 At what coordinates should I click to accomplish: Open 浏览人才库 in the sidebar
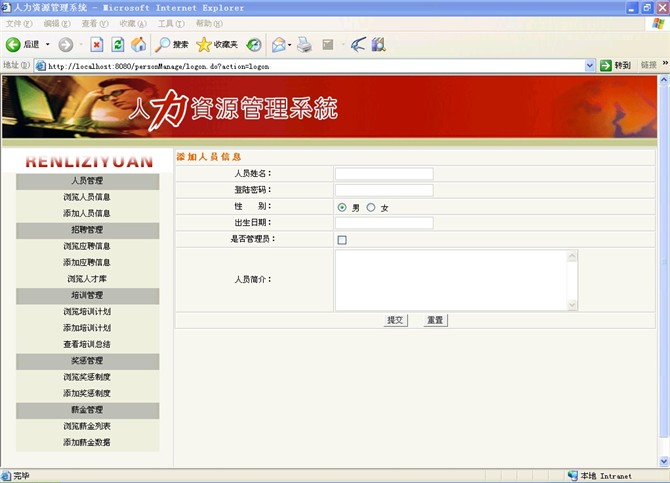click(87, 279)
